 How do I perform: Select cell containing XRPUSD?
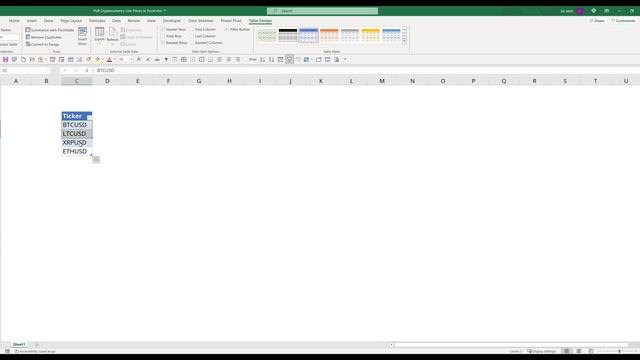pos(77,142)
